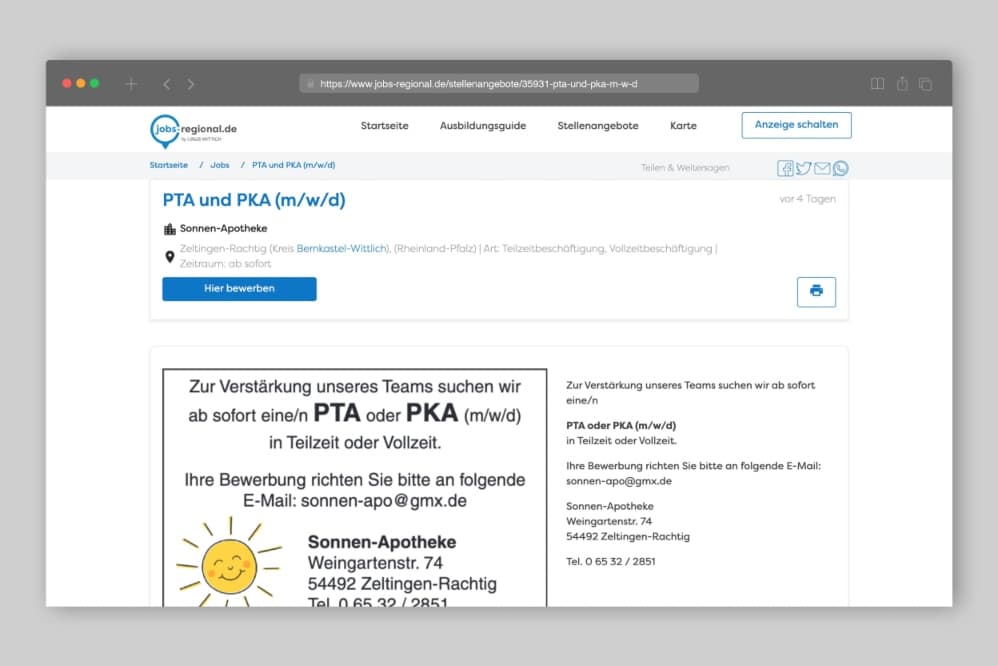Print the job posting
The image size is (998, 666).
coord(816,292)
